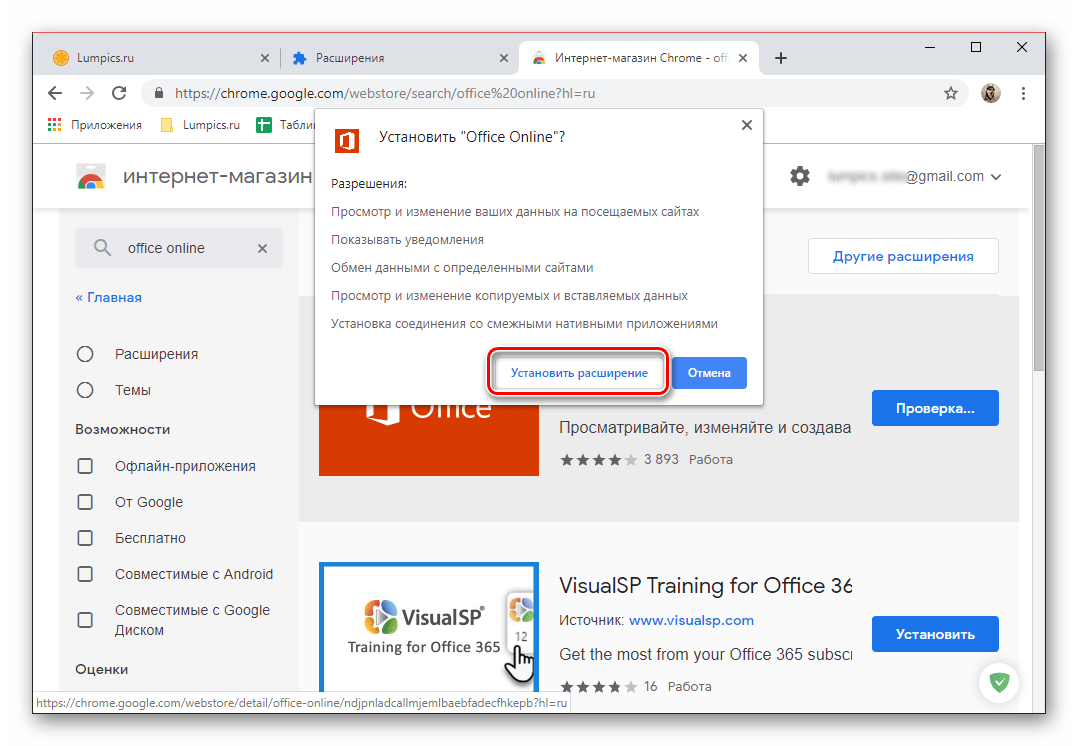Click Другие расширения button
The image size is (1078, 746).
tap(903, 256)
